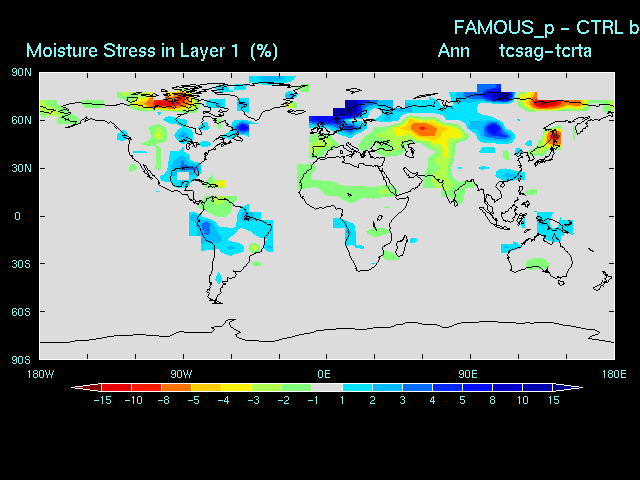Click the '0' equator latitude label
The width and height of the screenshot is (640, 480).
click(x=18, y=216)
